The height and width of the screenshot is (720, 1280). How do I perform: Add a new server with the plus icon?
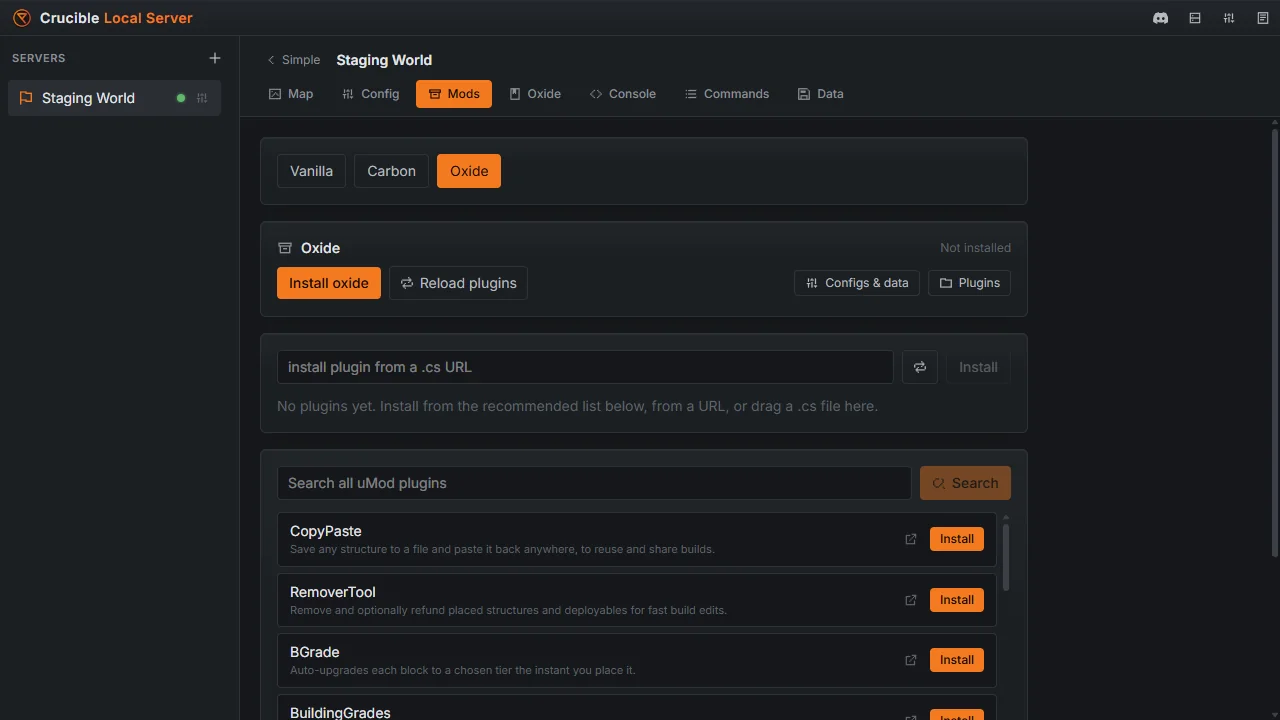(214, 58)
